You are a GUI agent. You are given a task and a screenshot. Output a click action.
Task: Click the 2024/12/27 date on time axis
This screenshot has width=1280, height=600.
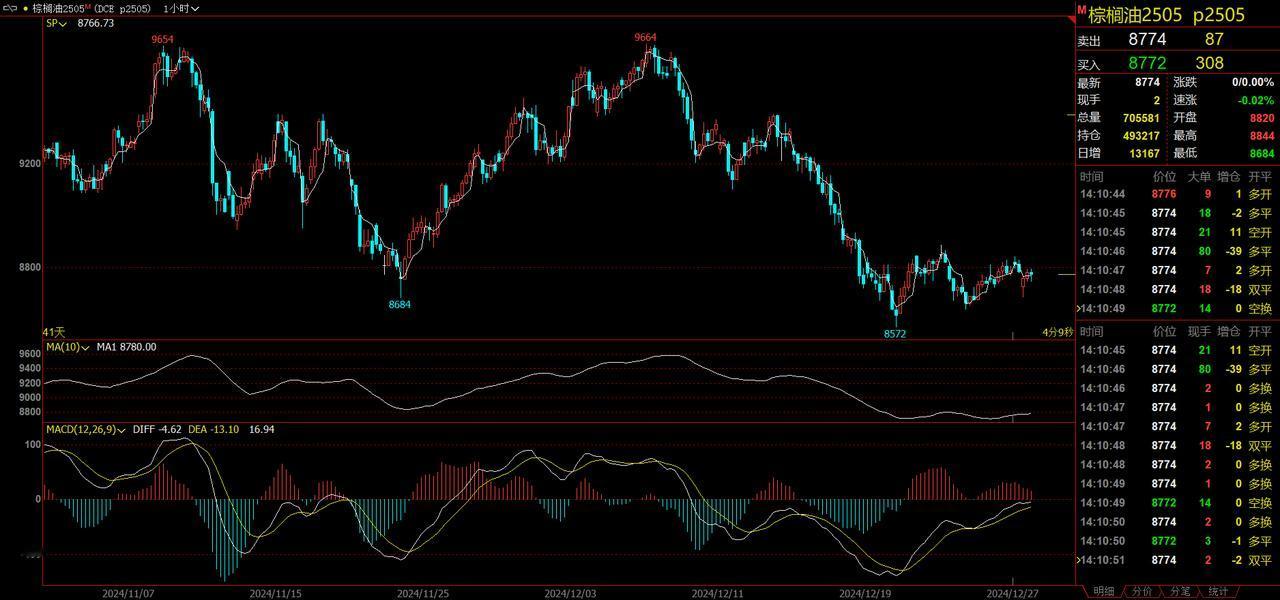(1013, 592)
